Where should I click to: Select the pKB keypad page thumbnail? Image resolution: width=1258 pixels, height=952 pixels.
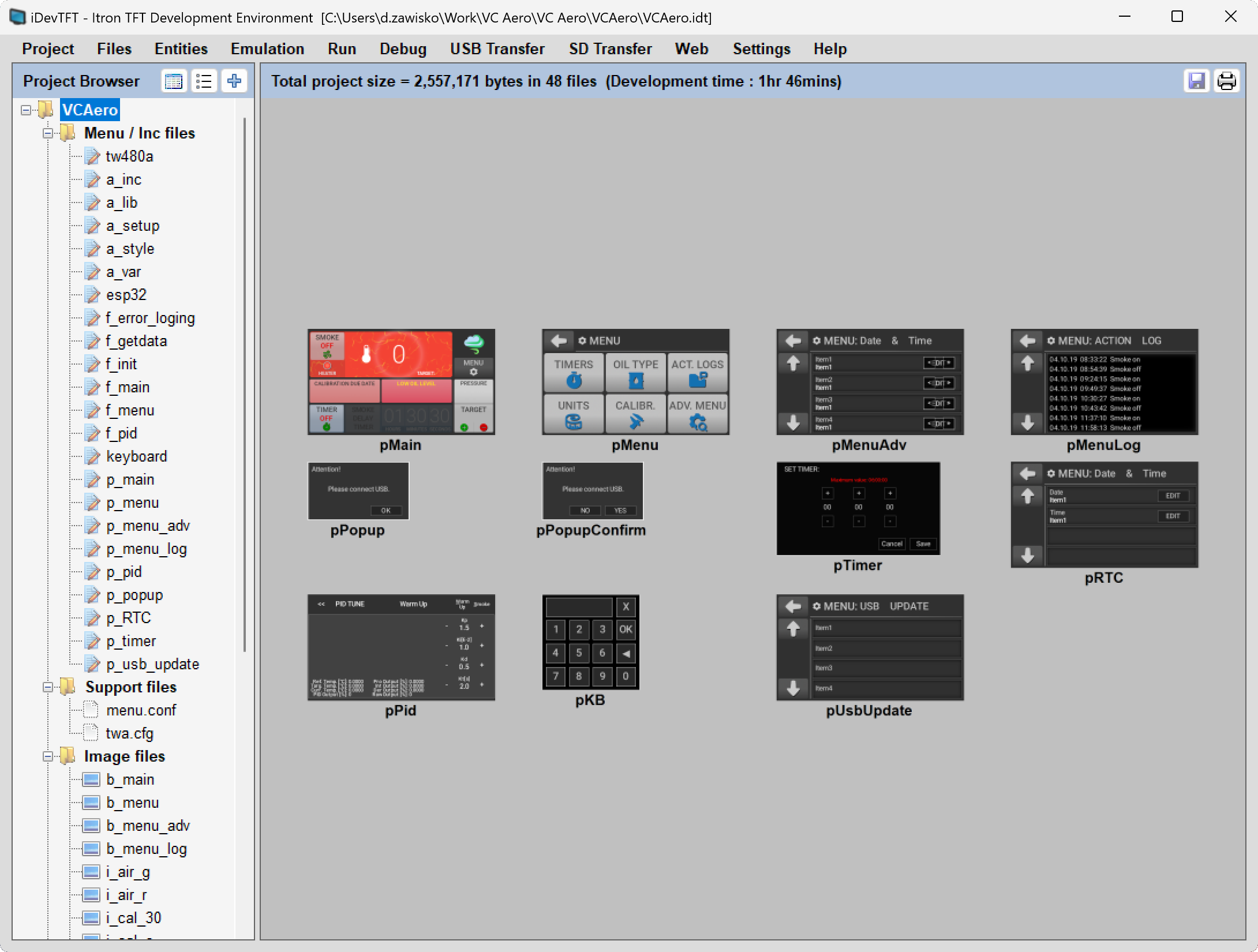[590, 642]
